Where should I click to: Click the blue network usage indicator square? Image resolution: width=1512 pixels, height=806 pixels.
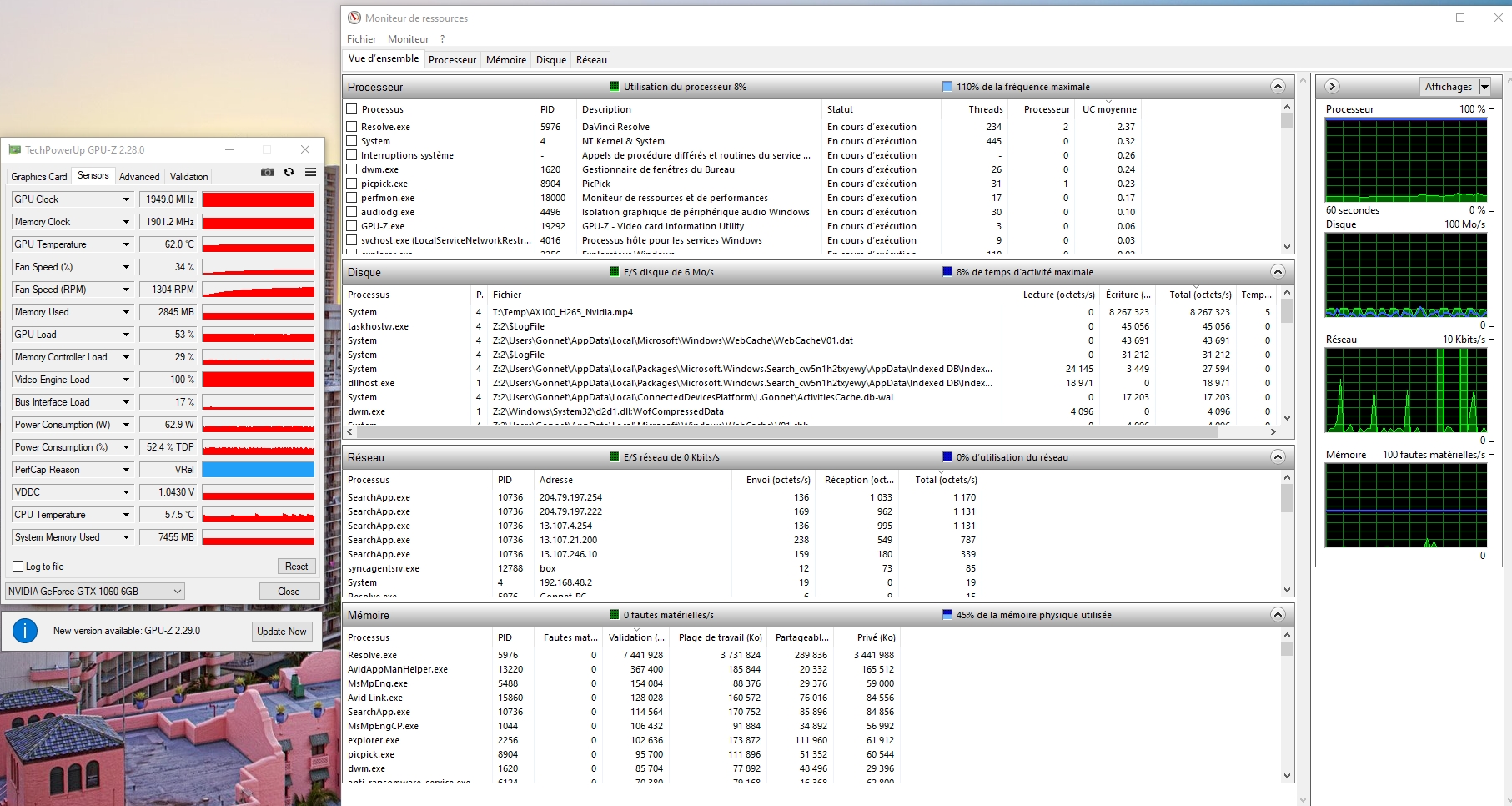point(947,457)
